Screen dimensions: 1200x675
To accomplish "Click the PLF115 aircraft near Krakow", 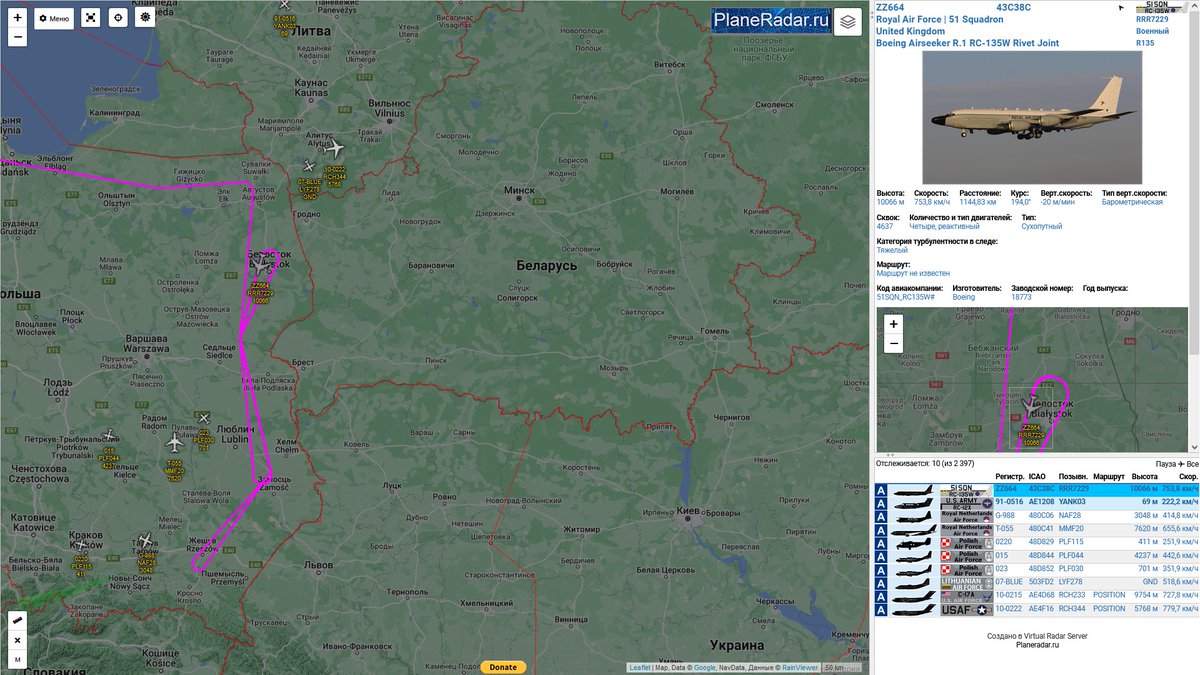I will pos(80,544).
